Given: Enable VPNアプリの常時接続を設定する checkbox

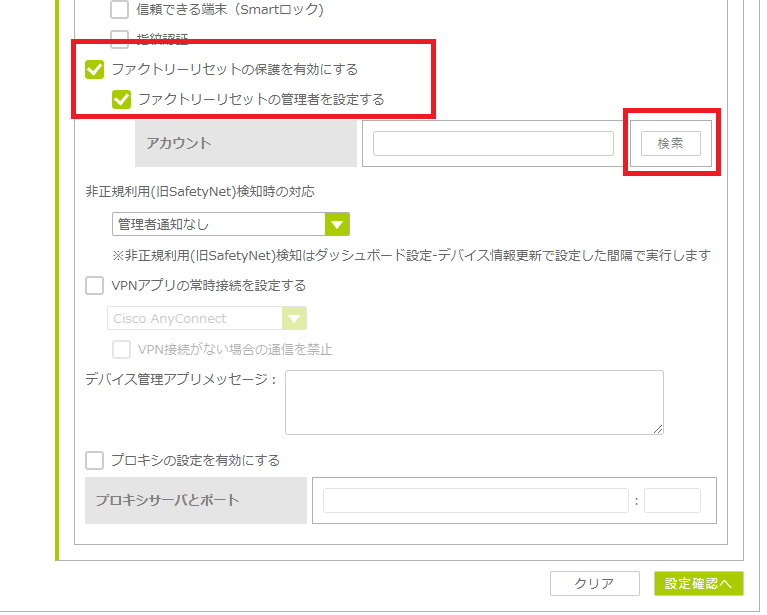Looking at the screenshot, I should click(95, 286).
